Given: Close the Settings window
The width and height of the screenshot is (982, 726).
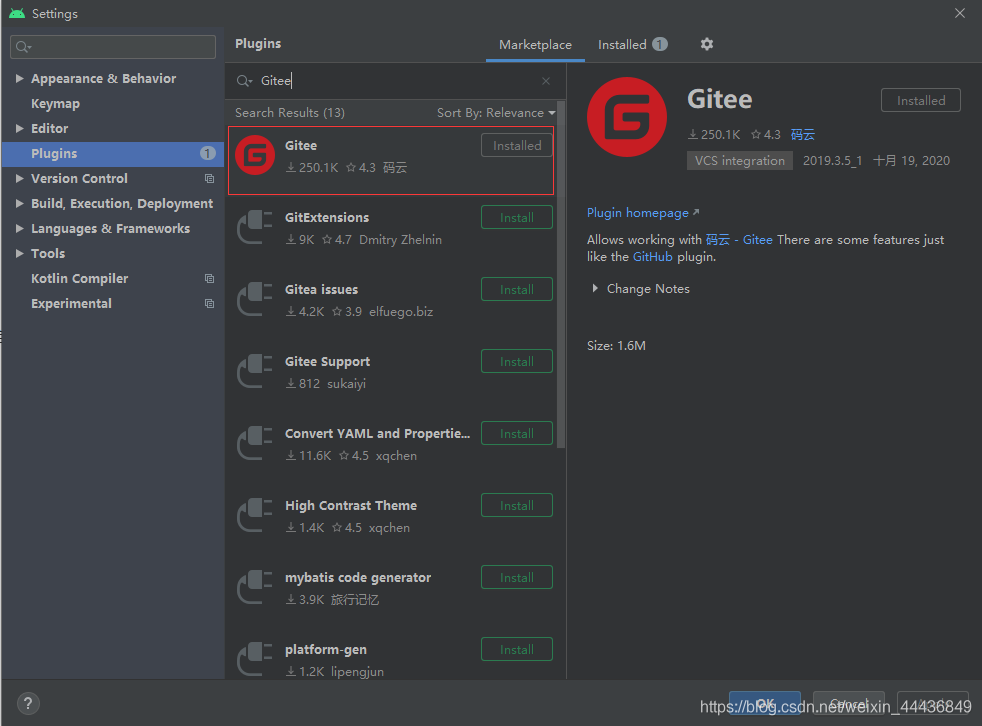Looking at the screenshot, I should pos(959,13).
